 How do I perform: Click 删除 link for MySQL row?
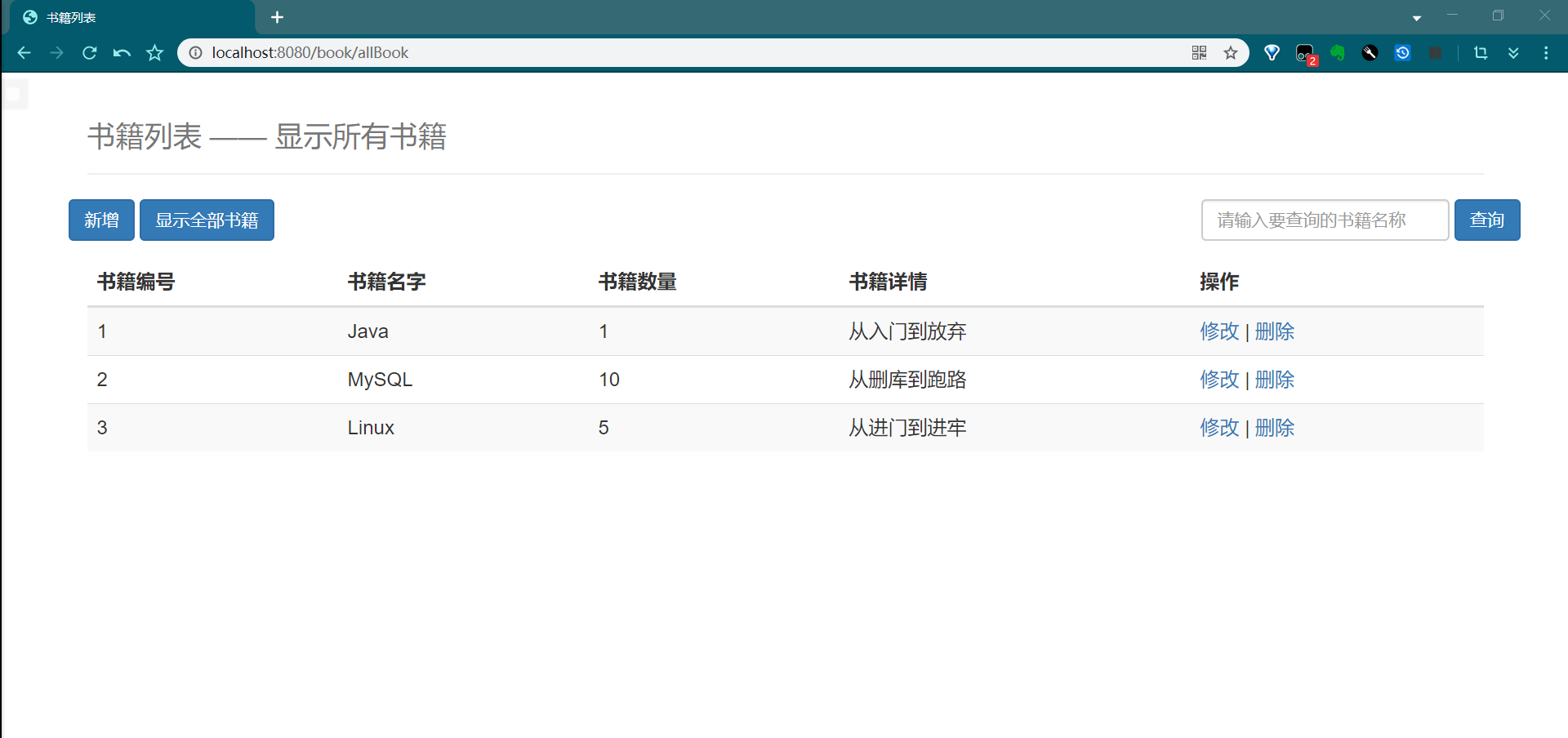[1275, 380]
